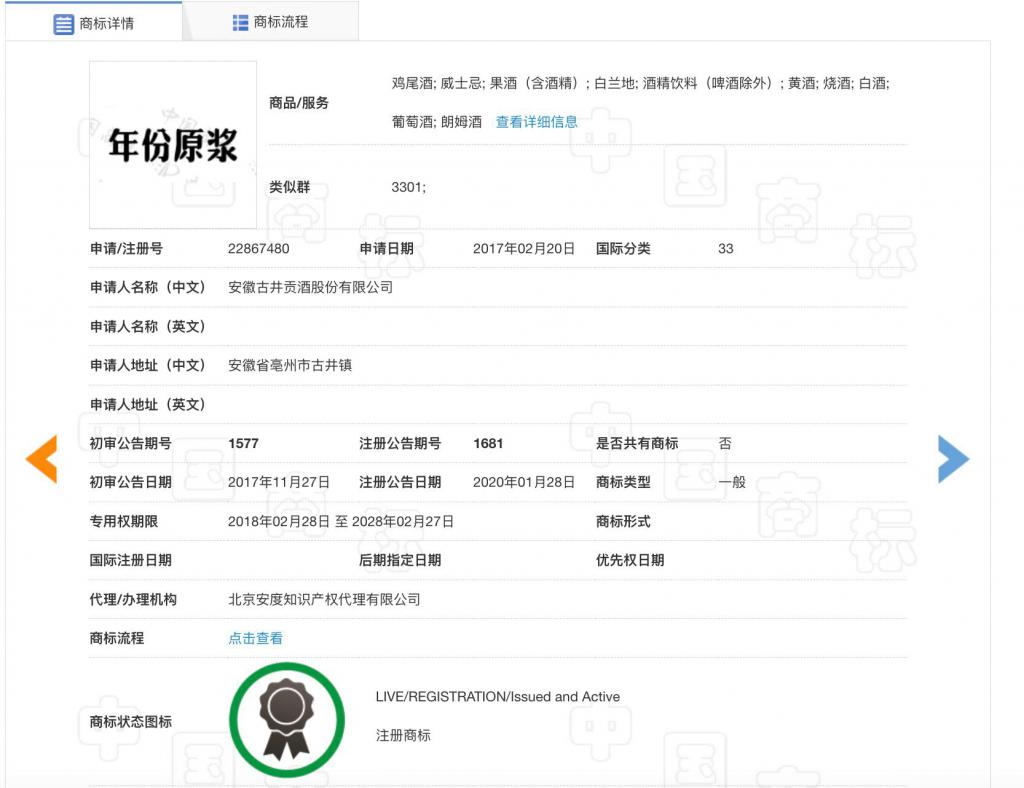Click the 类似群 label
Screen dimensions: 1024x788
pos(289,187)
